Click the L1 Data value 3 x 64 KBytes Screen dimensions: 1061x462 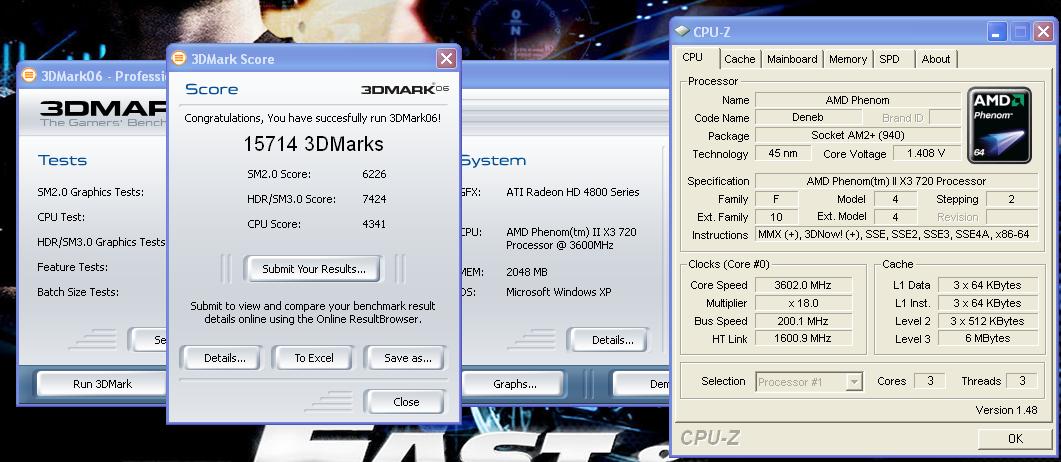[x=987, y=285]
